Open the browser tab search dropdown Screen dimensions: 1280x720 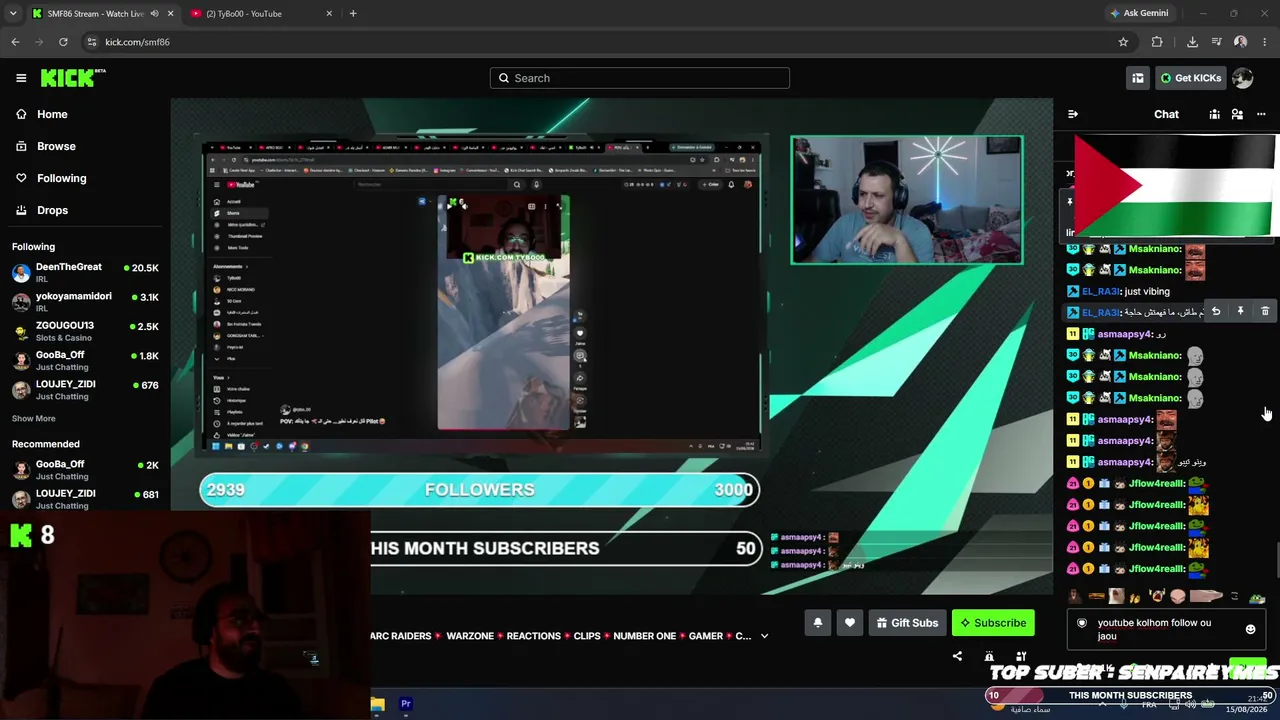tap(13, 14)
